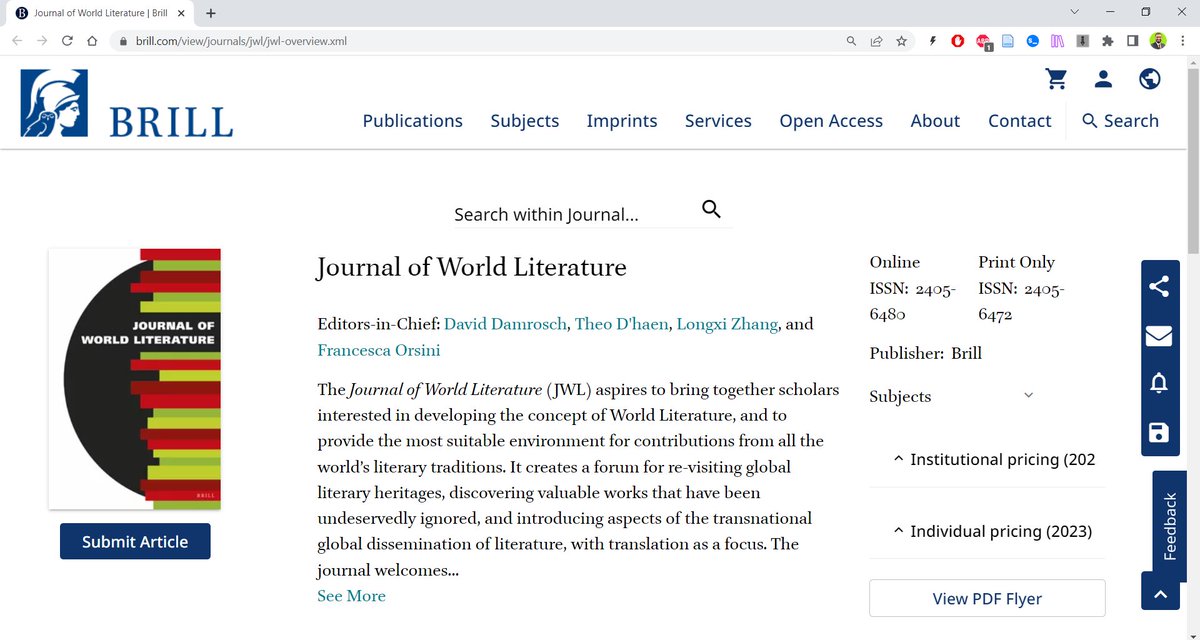1200x640 pixels.
Task: Open the extensions puzzle piece menu
Action: click(x=1108, y=41)
